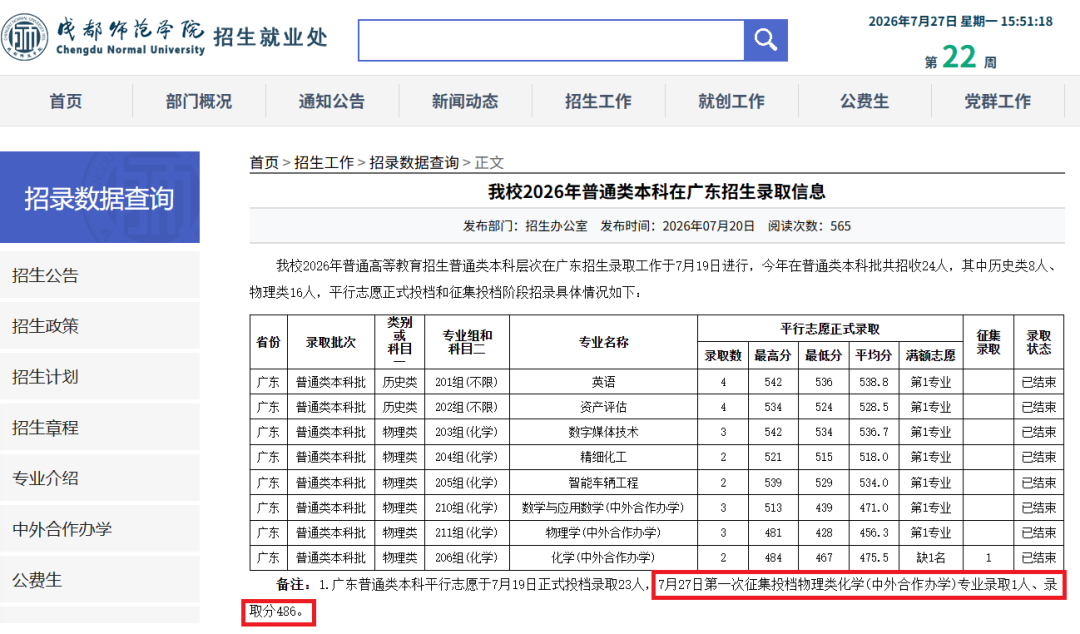Image resolution: width=1080 pixels, height=634 pixels.
Task: Click the 数字媒体技术 major cell
Action: pyautogui.click(x=603, y=432)
